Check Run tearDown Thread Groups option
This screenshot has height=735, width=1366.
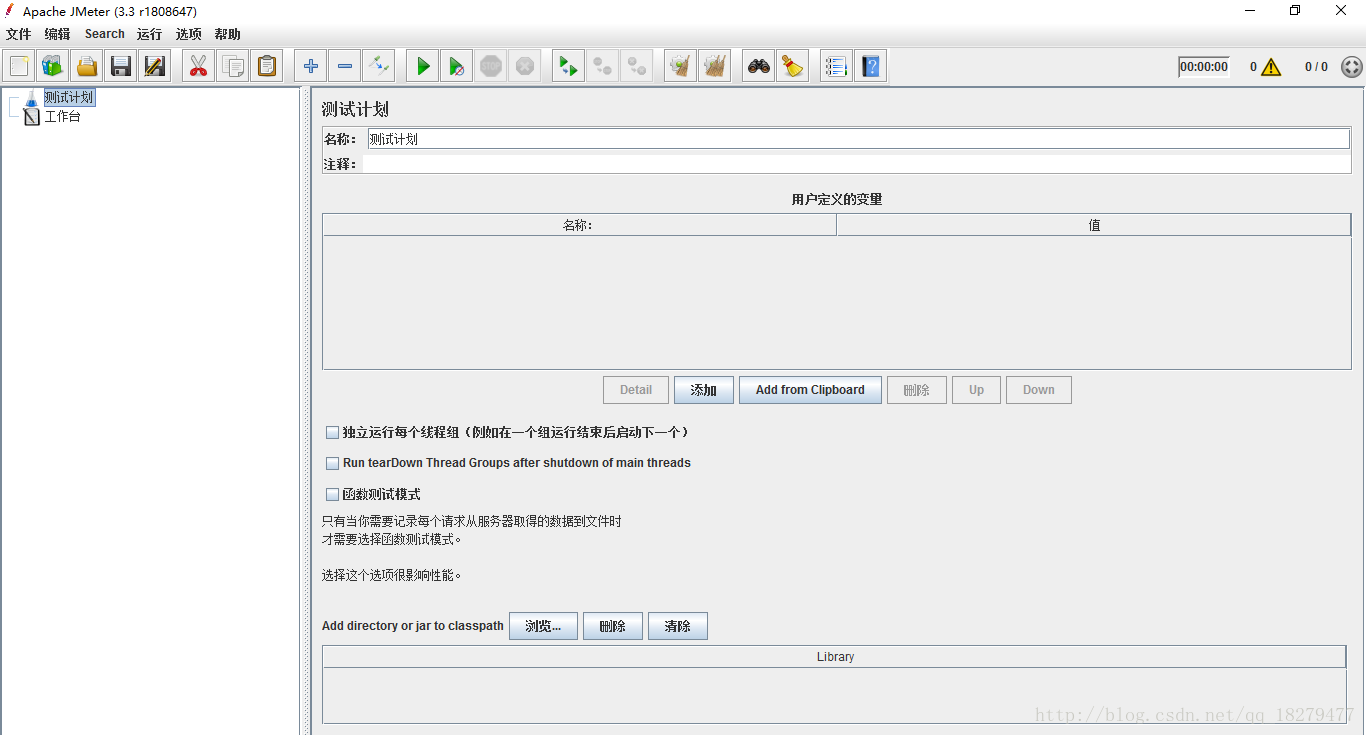(x=333, y=463)
